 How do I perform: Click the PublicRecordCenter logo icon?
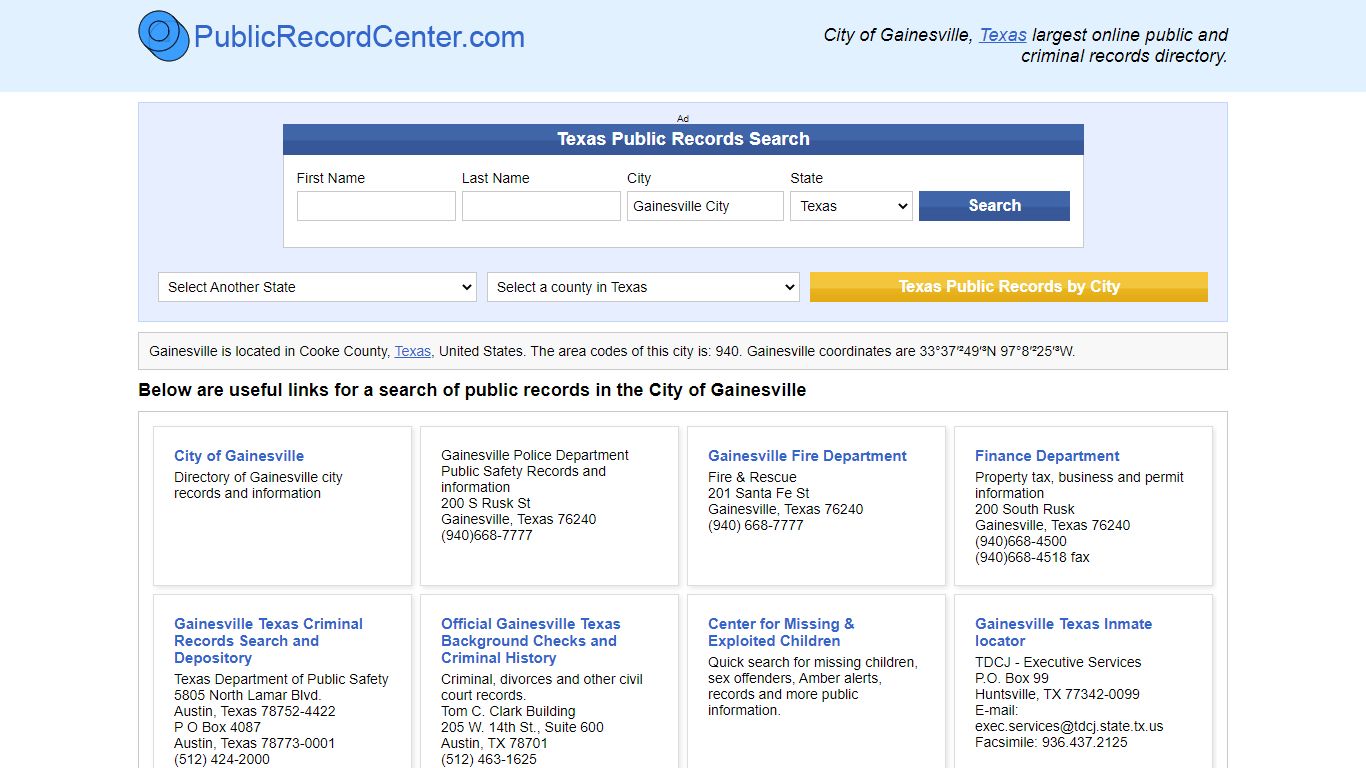point(164,36)
